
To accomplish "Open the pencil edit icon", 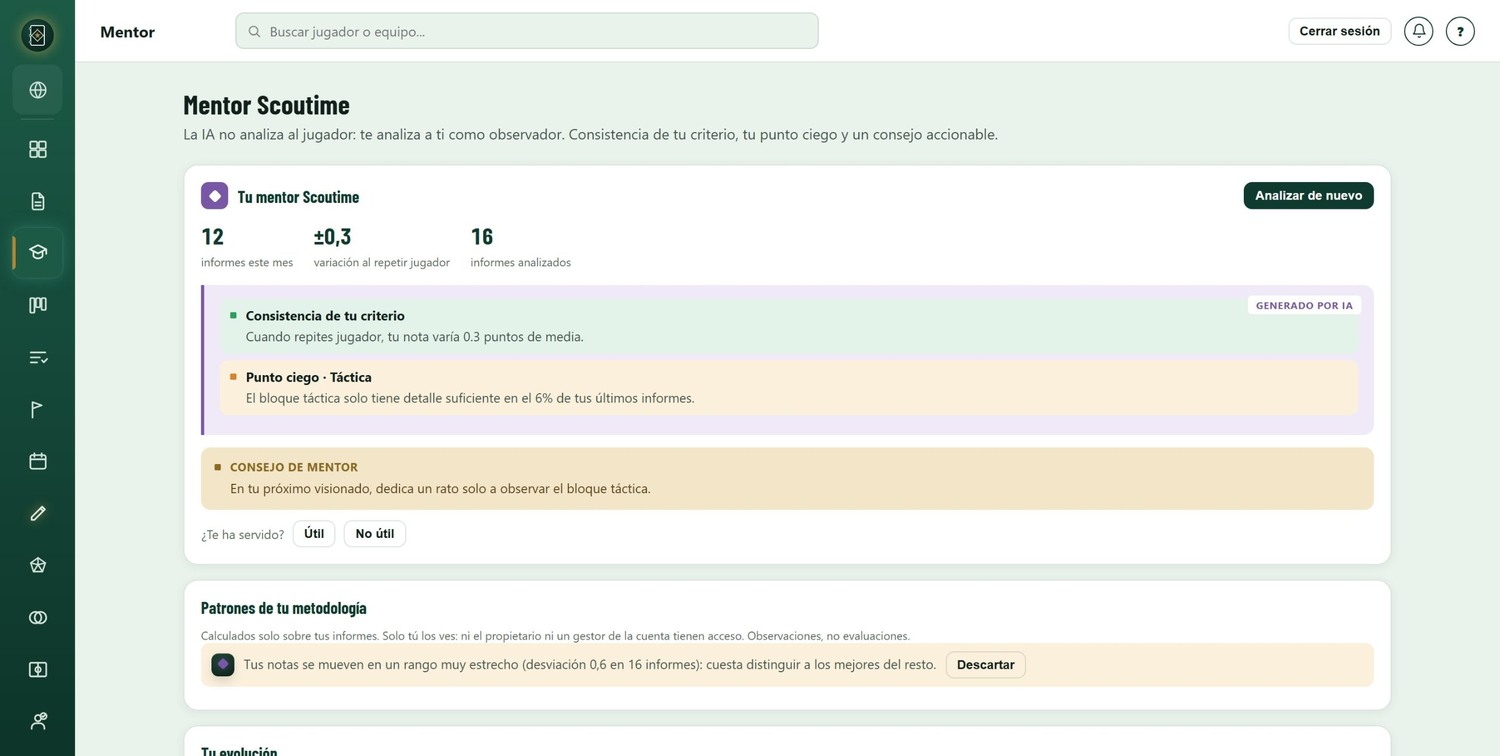I will [x=38, y=513].
